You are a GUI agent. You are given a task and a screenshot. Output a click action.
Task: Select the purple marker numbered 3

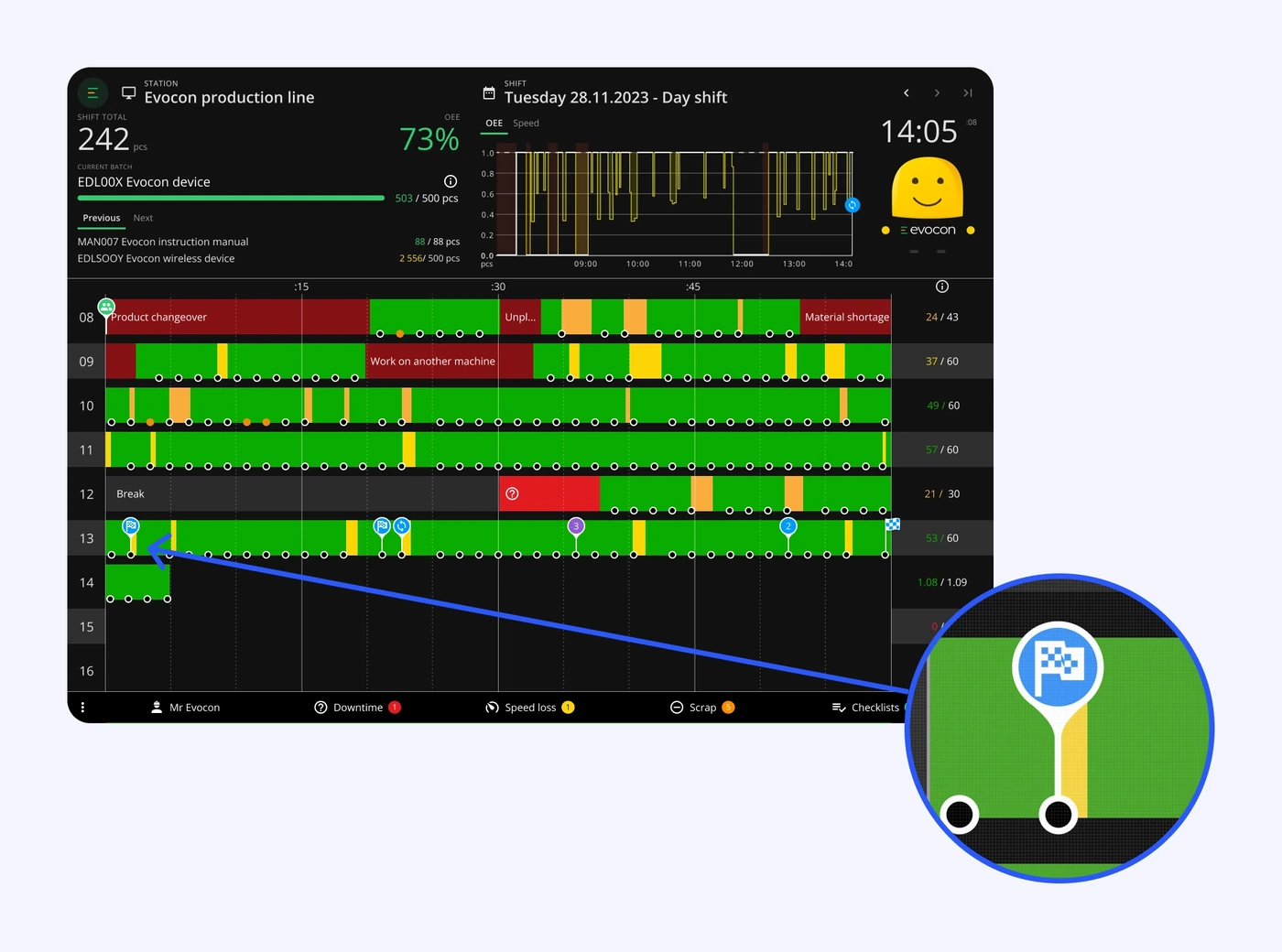[x=576, y=526]
